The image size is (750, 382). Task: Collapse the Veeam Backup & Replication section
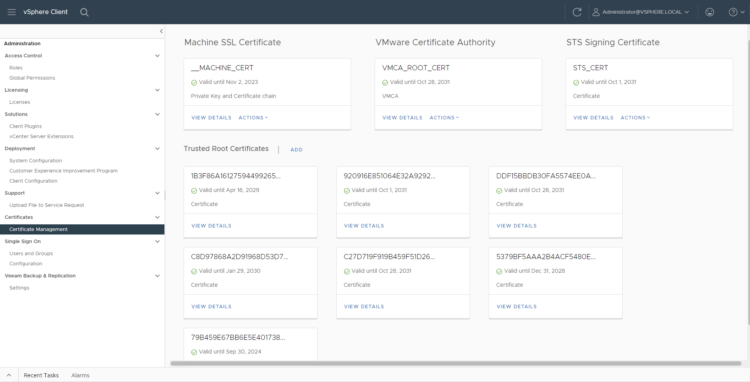(157, 276)
